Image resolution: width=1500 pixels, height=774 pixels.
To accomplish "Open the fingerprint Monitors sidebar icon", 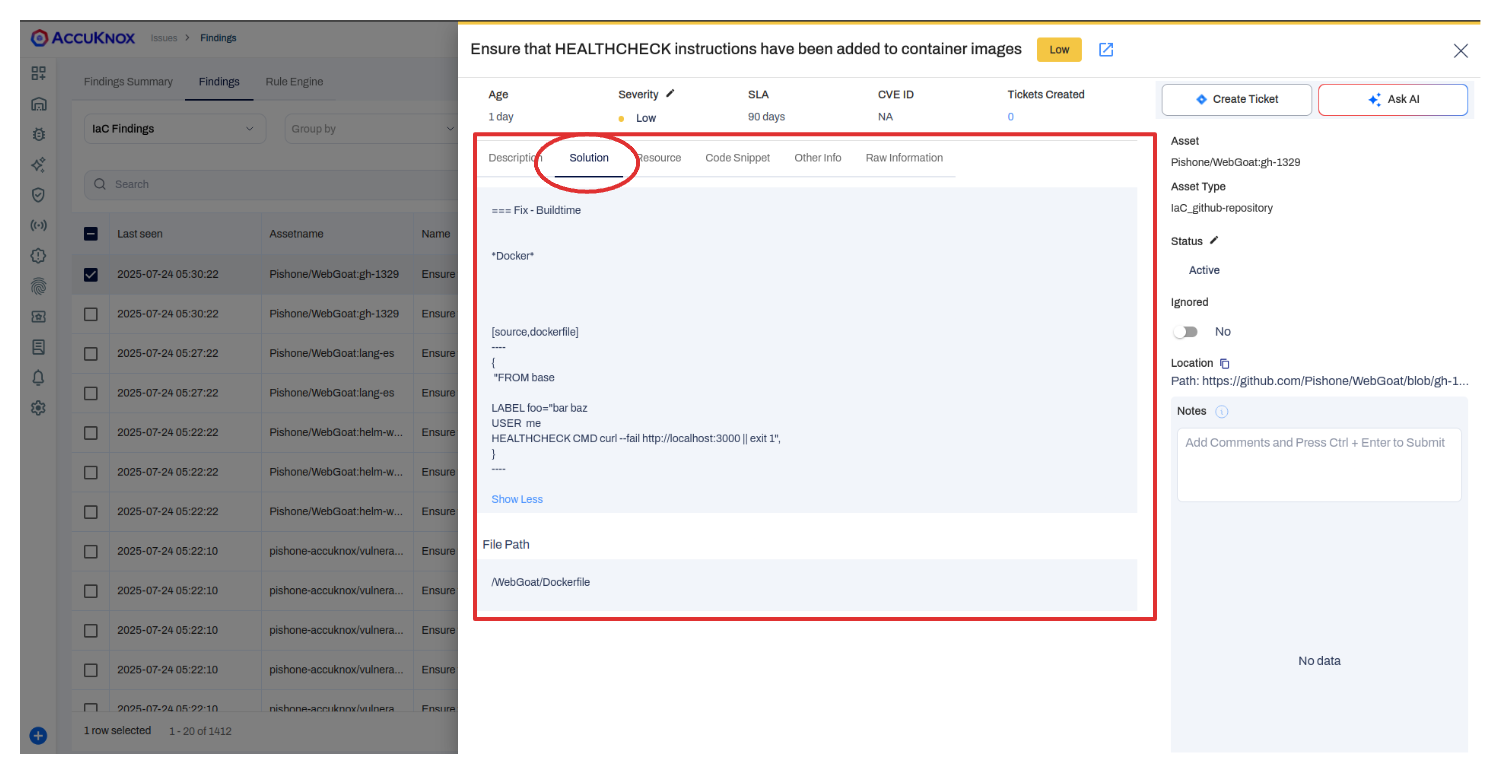I will tap(38, 286).
